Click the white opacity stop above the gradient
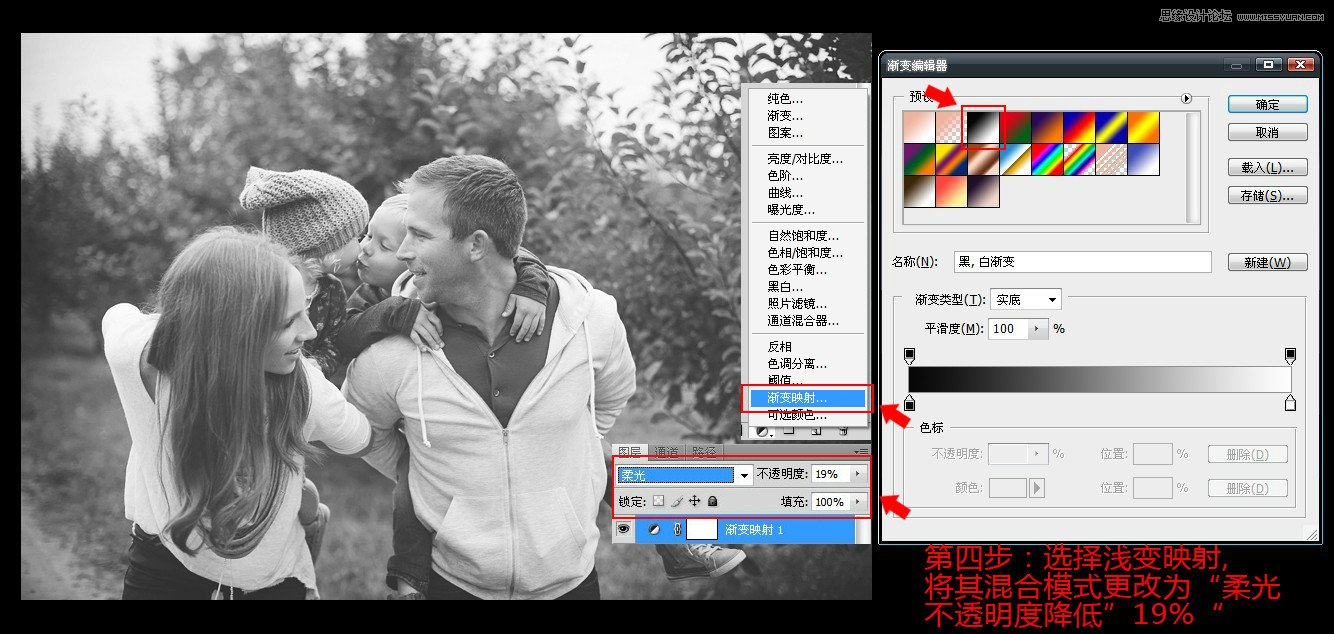 (x=1290, y=354)
